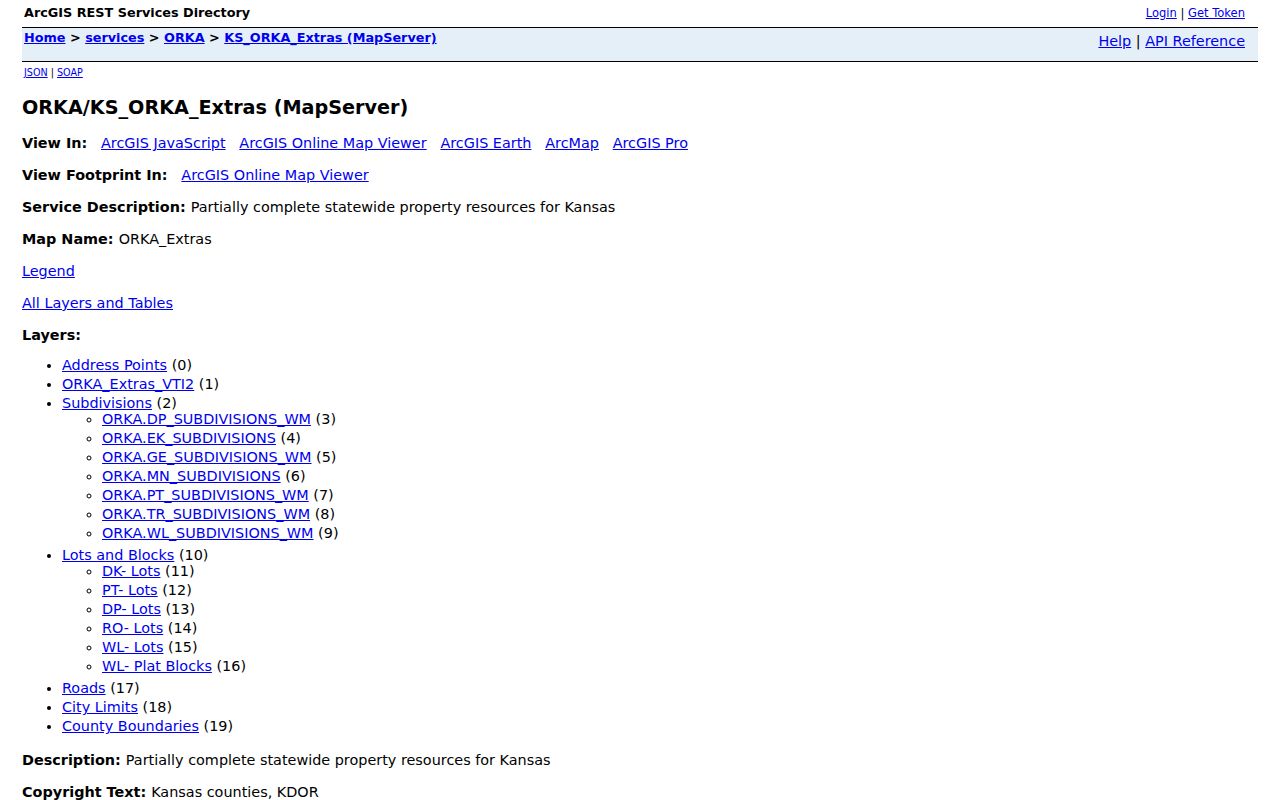View the JSON format link

coord(36,72)
